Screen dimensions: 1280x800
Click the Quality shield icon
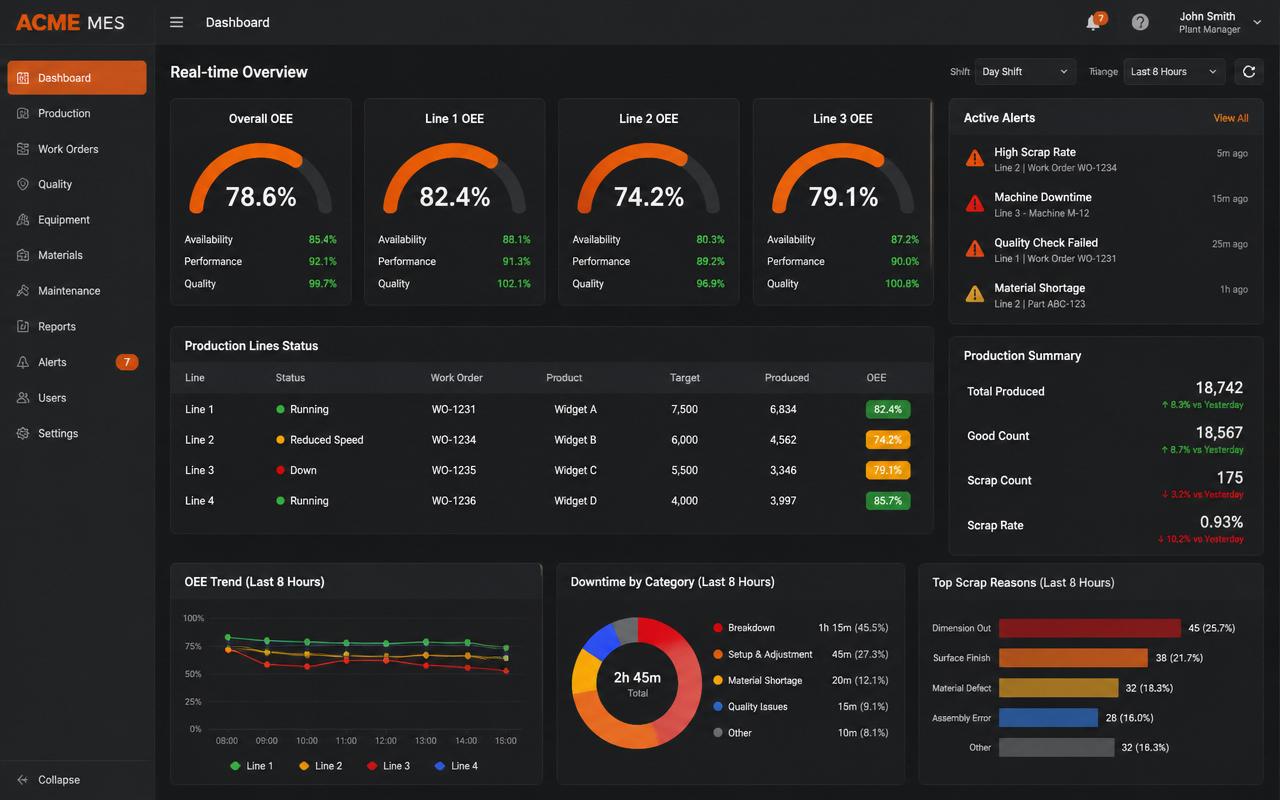[23, 184]
